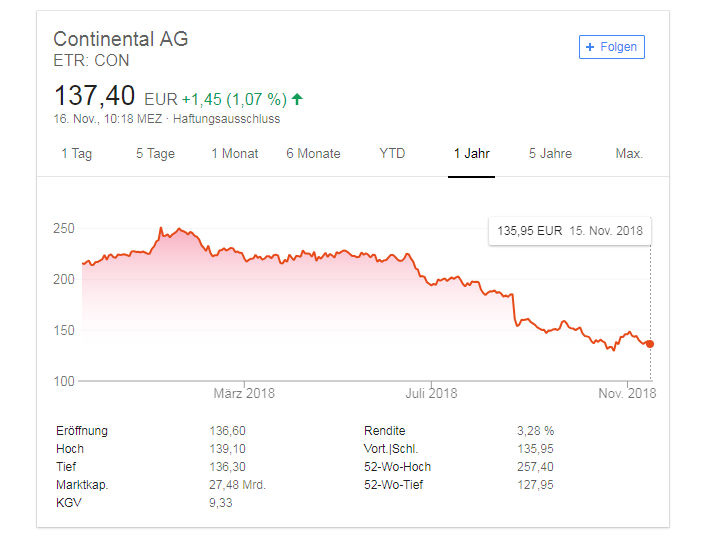This screenshot has width=717, height=537.
Task: Open the 1 Monat chart view
Action: [x=235, y=154]
